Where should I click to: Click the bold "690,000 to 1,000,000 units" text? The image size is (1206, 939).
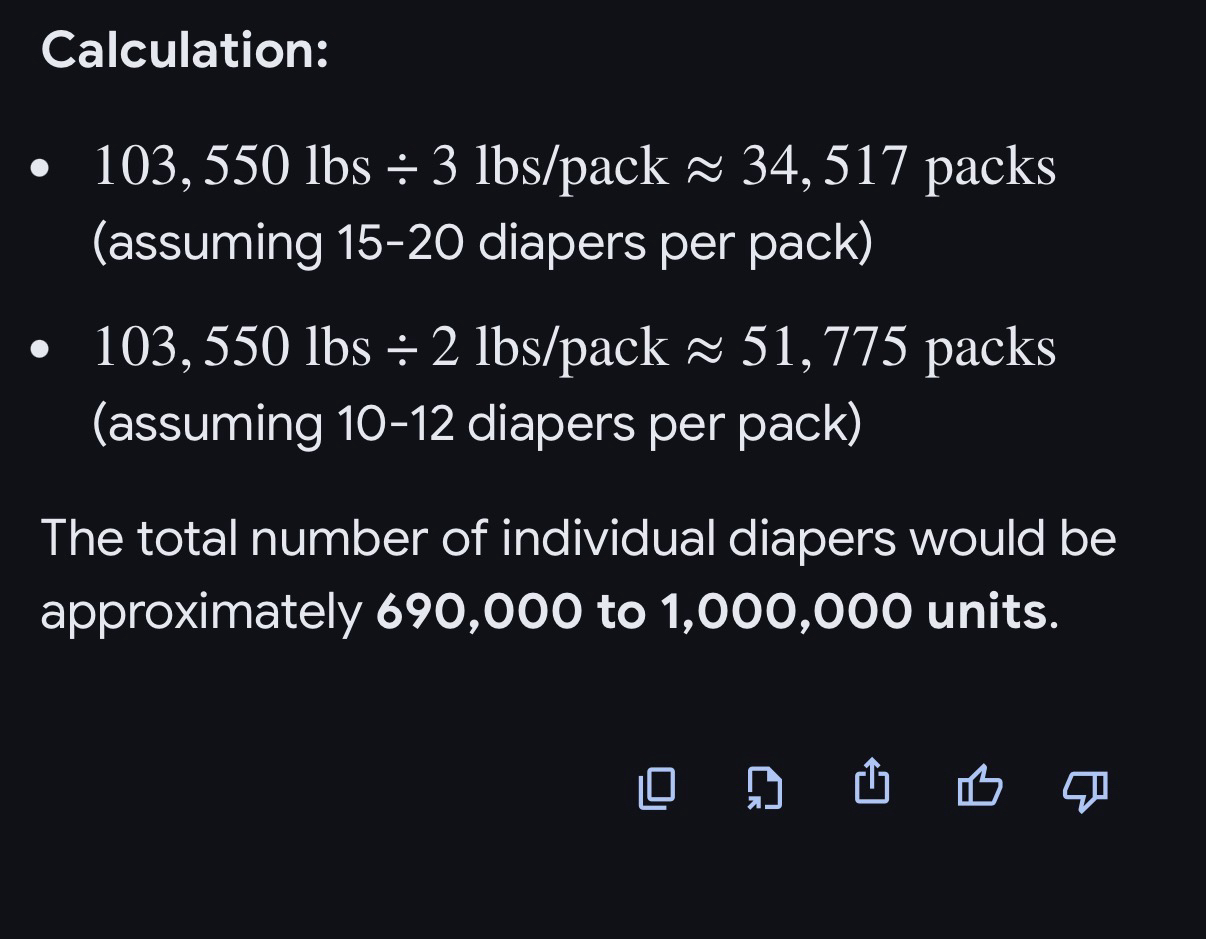point(711,611)
